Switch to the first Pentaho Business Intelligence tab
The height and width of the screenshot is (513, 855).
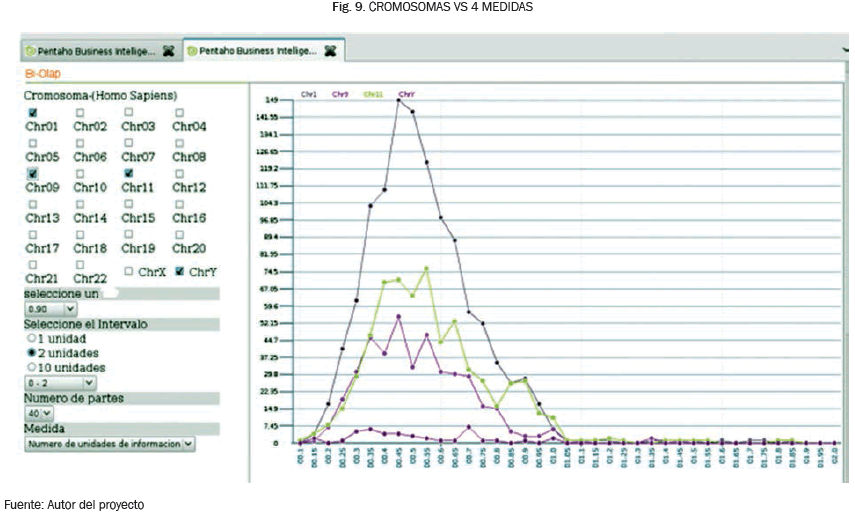point(95,49)
